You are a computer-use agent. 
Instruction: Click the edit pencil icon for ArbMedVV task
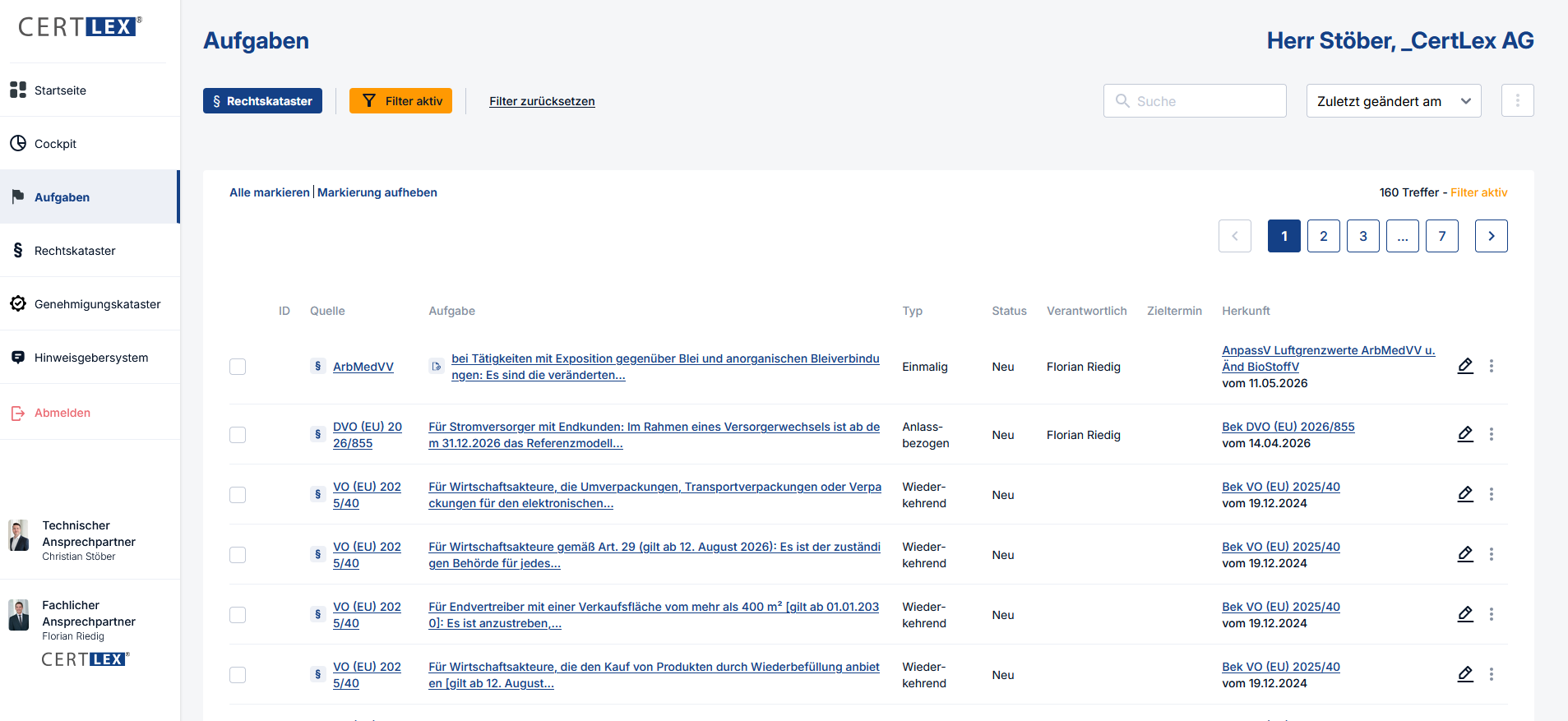pos(1465,366)
